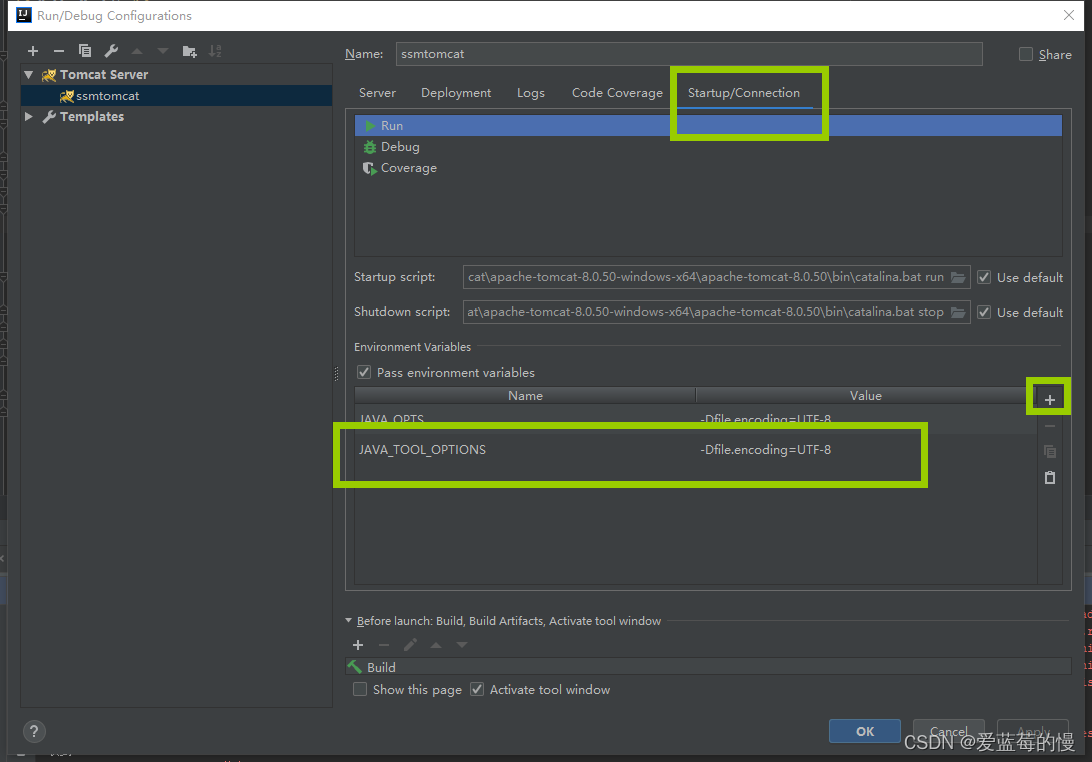Move configuration down arrow in left toolbar
1092x762 pixels.
162,51
